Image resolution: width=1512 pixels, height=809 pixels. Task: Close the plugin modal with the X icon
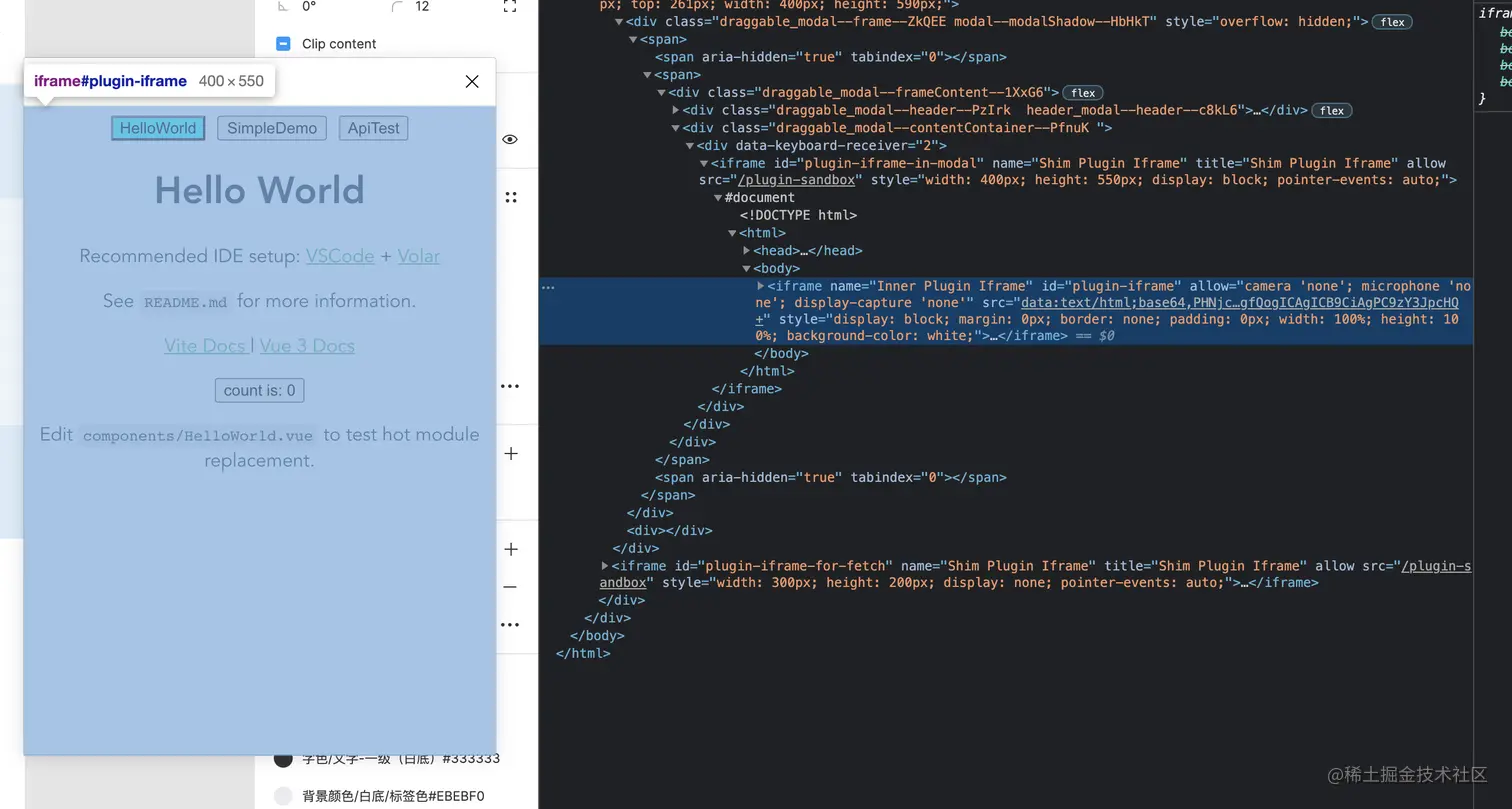pyautogui.click(x=472, y=82)
